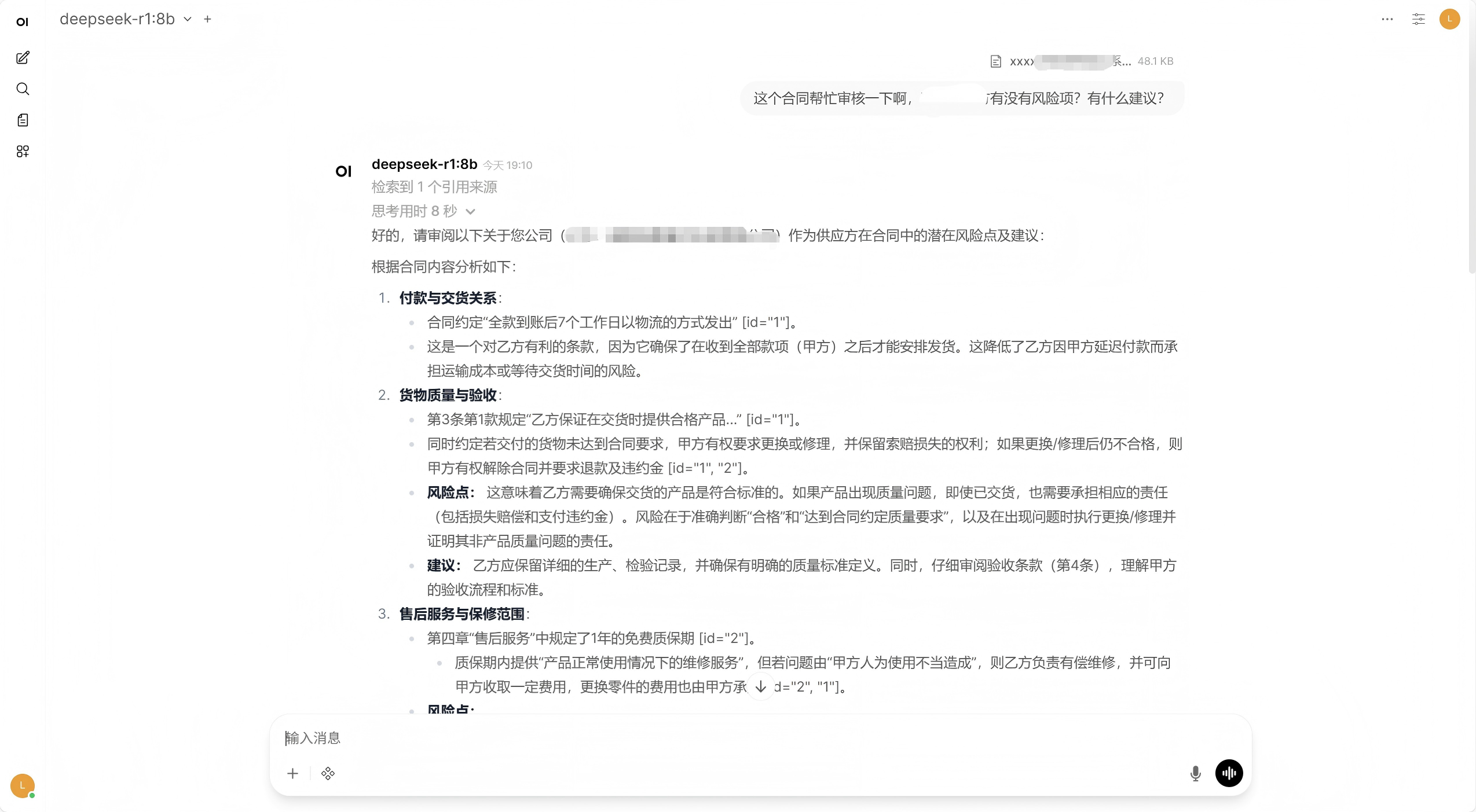Click the OI logo at the top left
This screenshot has width=1476, height=812.
[x=22, y=22]
